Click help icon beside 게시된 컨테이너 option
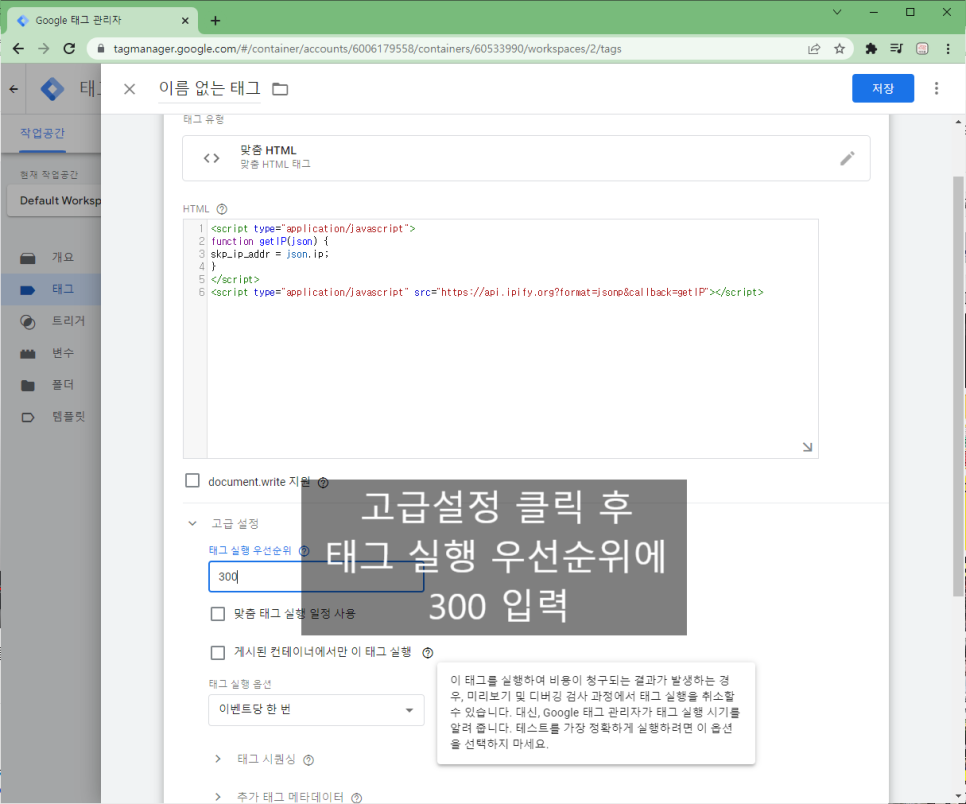 (428, 652)
